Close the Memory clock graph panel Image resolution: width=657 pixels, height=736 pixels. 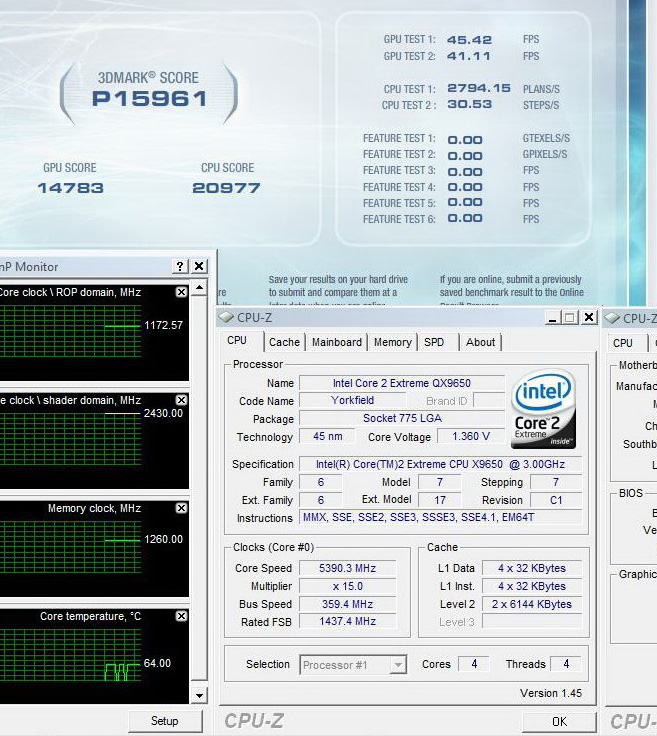181,508
